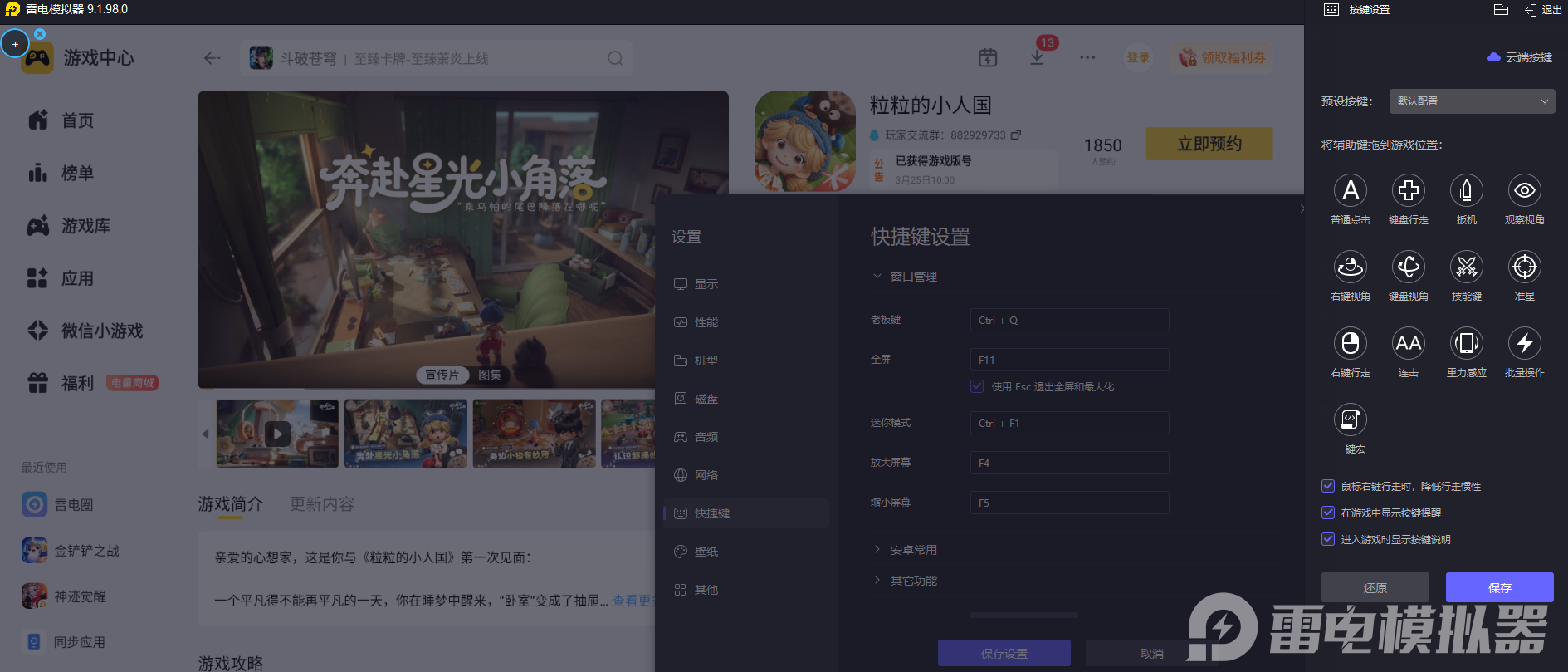The image size is (1568, 672).
Task: Open 福利 in game center sidebar
Action: tap(61, 383)
